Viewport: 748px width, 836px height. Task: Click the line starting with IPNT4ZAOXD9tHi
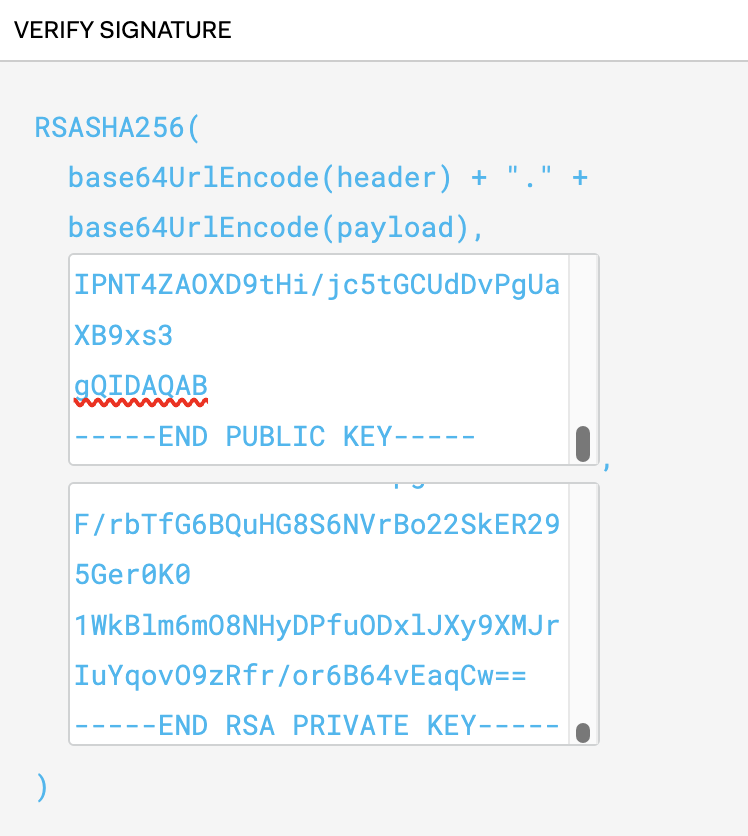pyautogui.click(x=317, y=286)
